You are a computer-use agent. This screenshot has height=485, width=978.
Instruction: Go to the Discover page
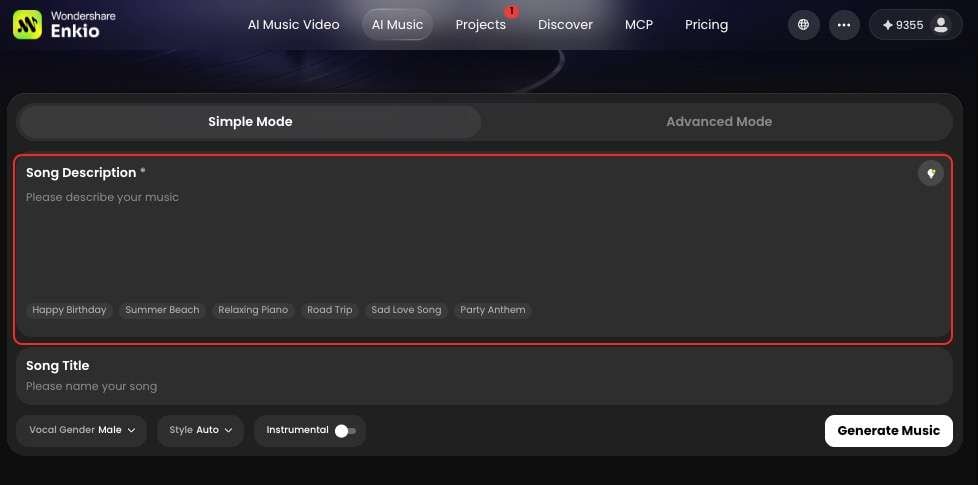click(x=565, y=25)
